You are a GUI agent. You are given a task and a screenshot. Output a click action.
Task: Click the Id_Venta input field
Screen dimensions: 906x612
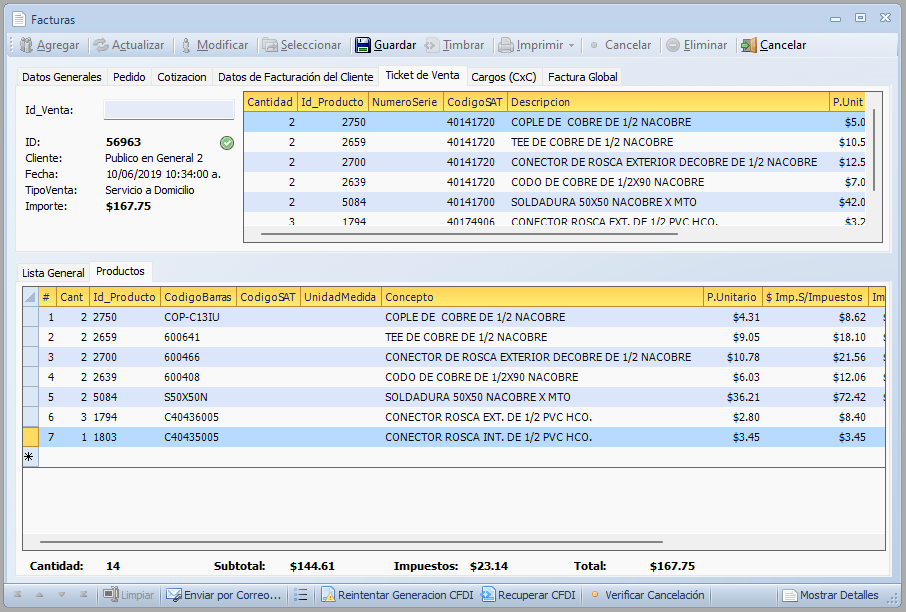168,110
